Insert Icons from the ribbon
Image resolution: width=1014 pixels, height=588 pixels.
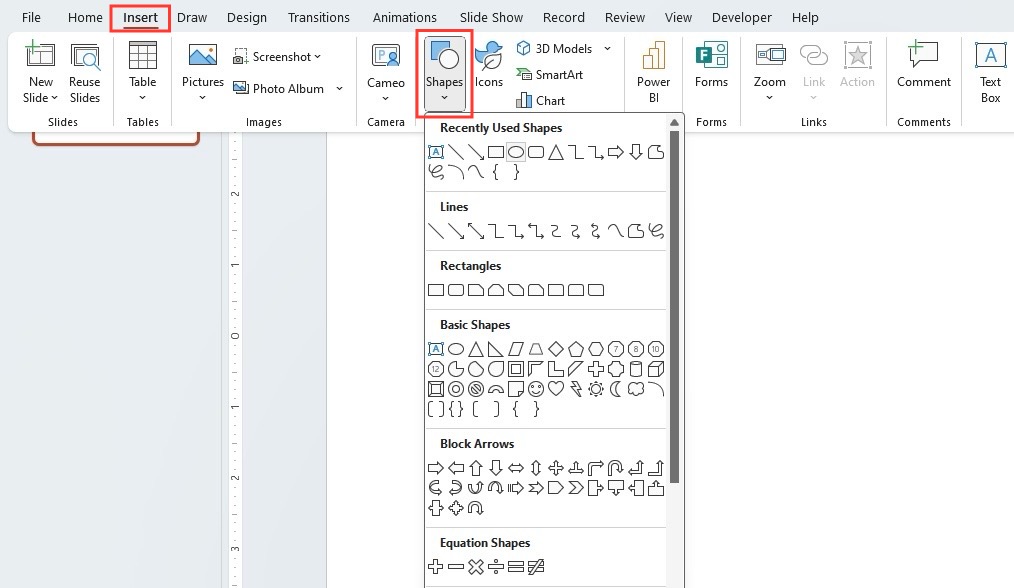[489, 65]
